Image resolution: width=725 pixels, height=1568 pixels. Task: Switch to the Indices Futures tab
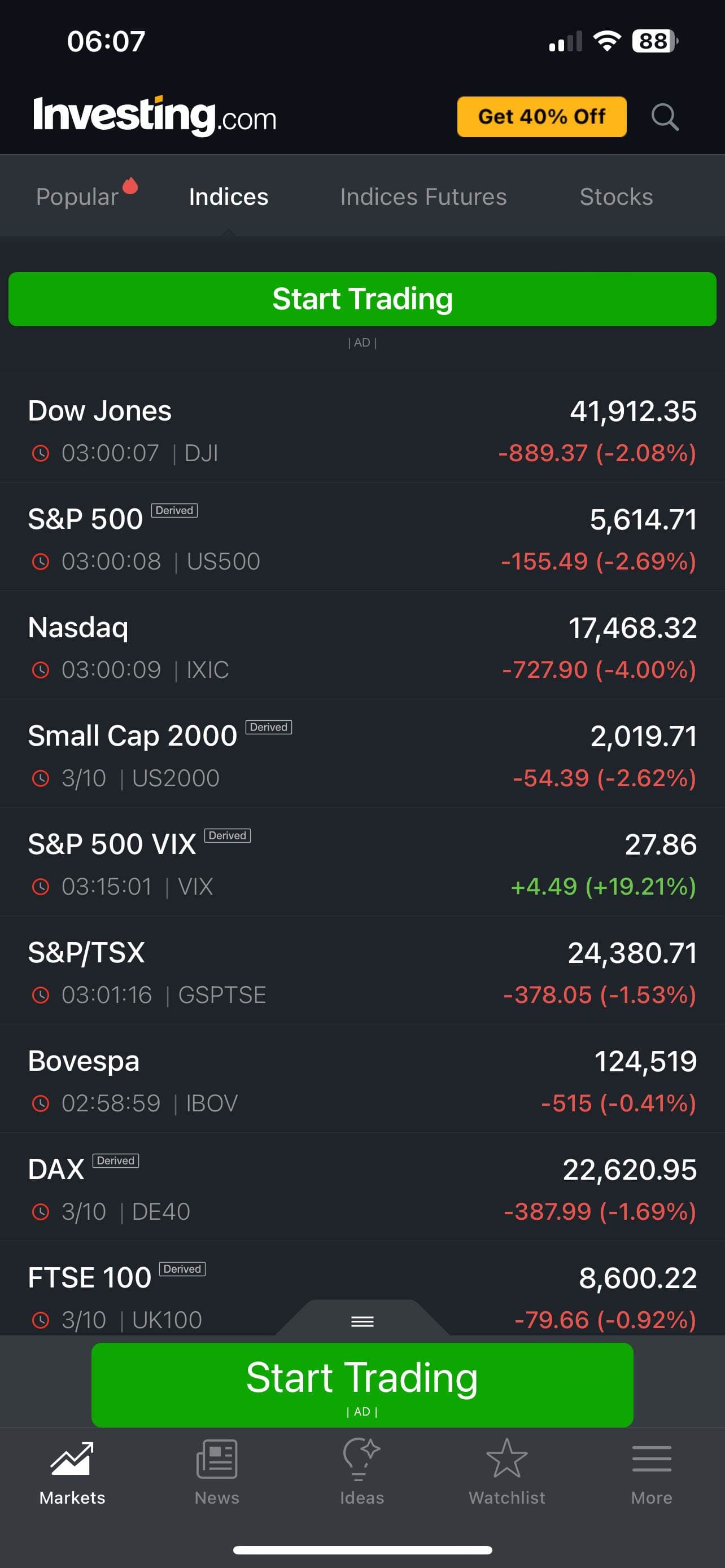tap(423, 196)
